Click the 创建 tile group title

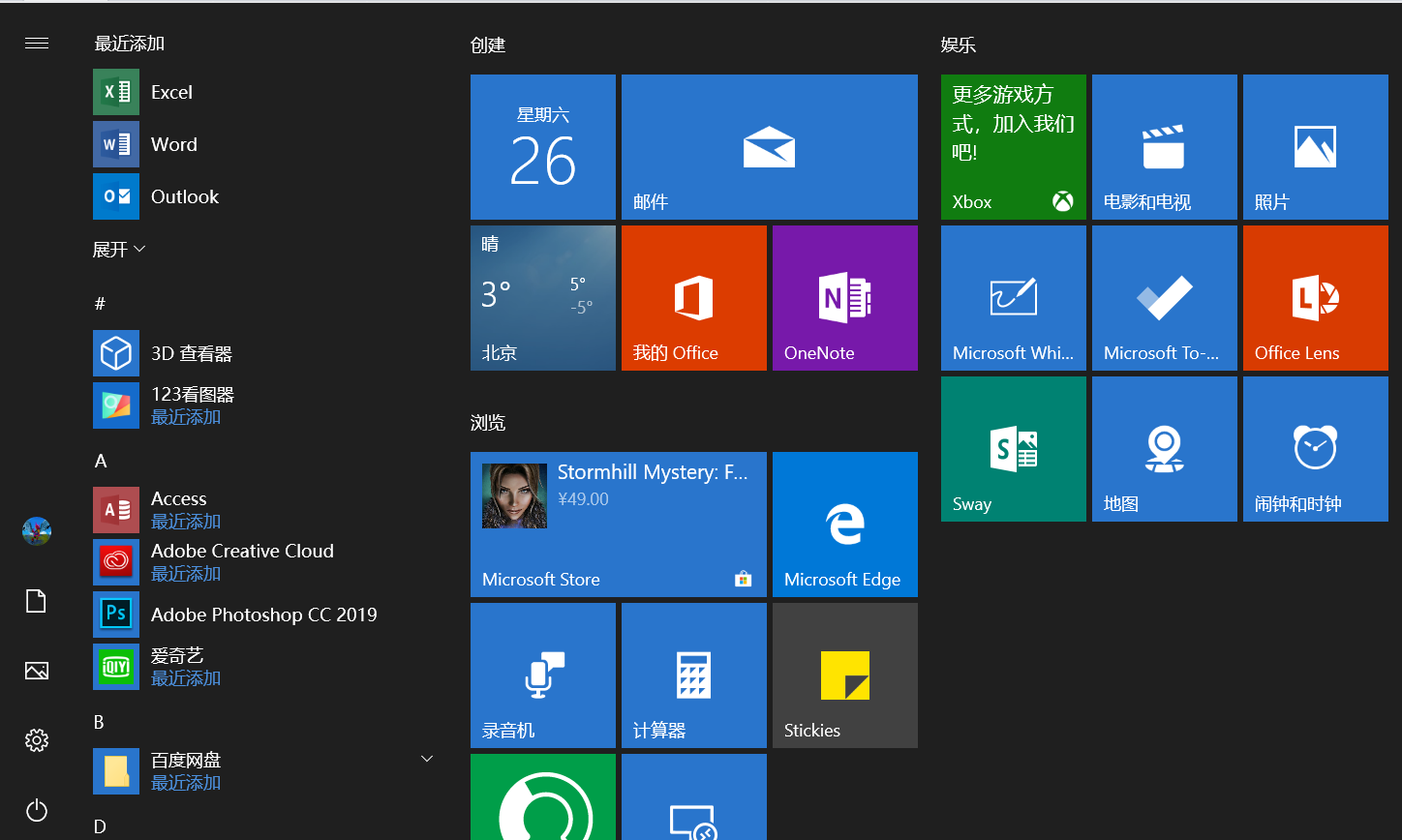(x=488, y=45)
